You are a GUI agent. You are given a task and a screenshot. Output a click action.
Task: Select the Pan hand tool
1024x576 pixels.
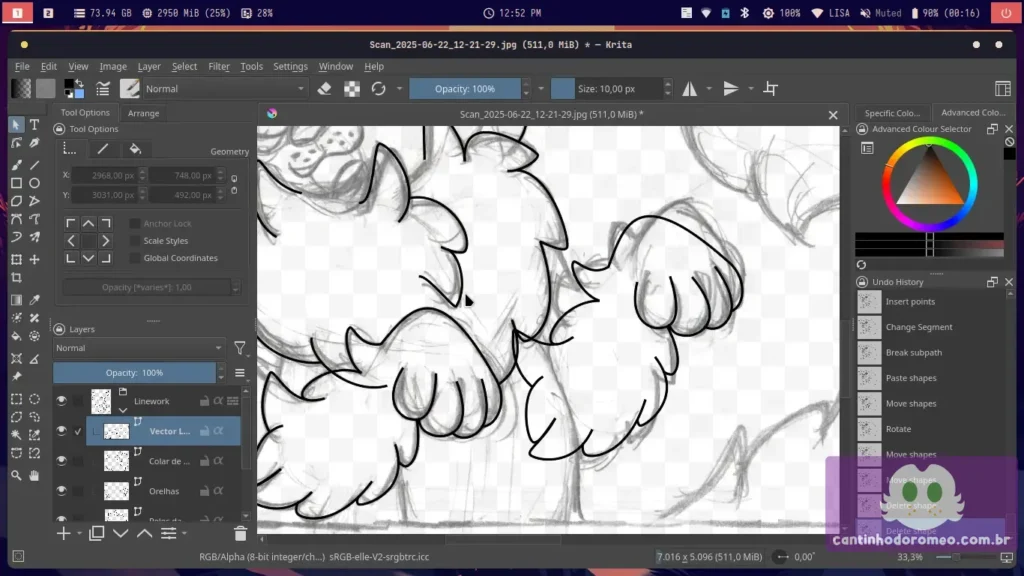[x=35, y=476]
